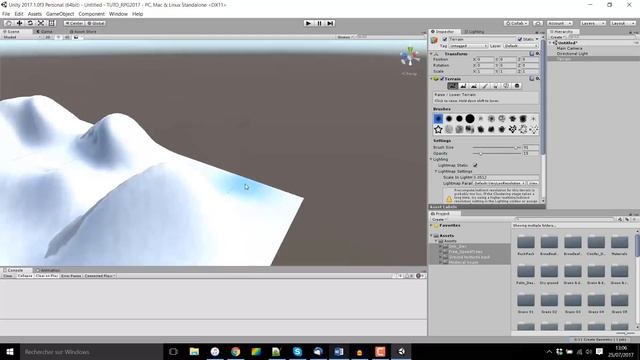Collapse the Transform component foldout
Image resolution: width=640 pixels, height=360 pixels.
tap(432, 53)
